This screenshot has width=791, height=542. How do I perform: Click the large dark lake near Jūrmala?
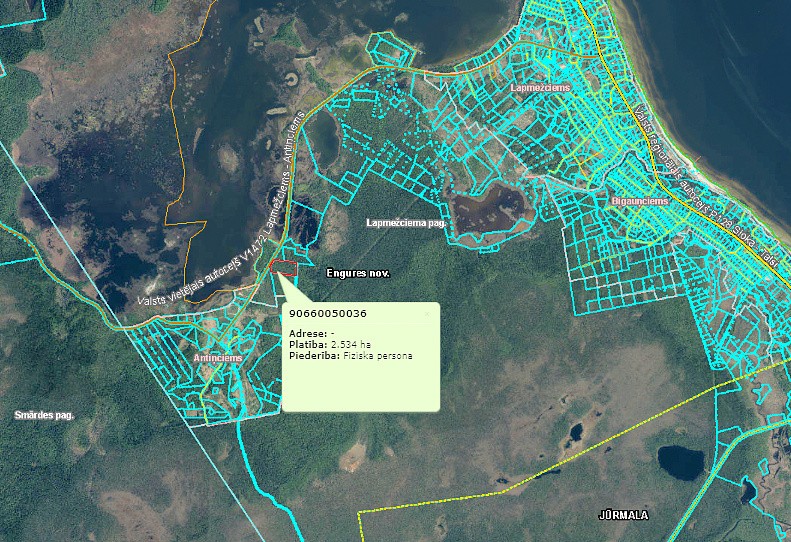[x=681, y=462]
